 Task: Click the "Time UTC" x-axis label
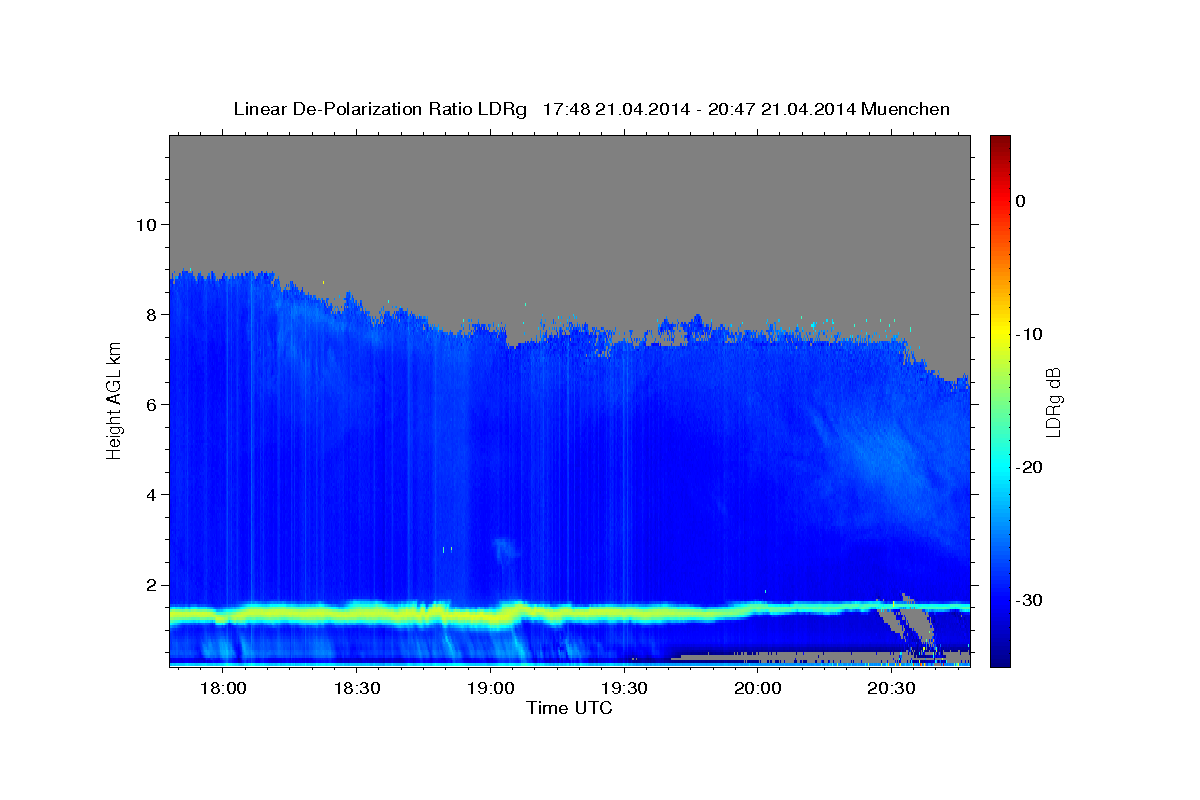pos(569,708)
